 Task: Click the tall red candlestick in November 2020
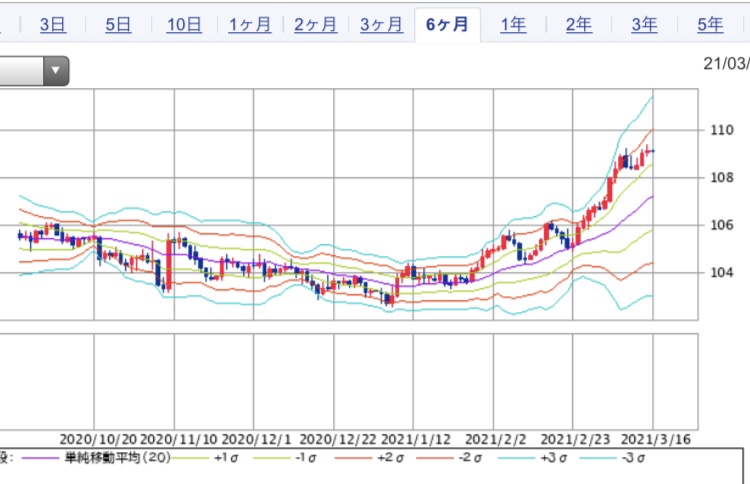pyautogui.click(x=168, y=263)
